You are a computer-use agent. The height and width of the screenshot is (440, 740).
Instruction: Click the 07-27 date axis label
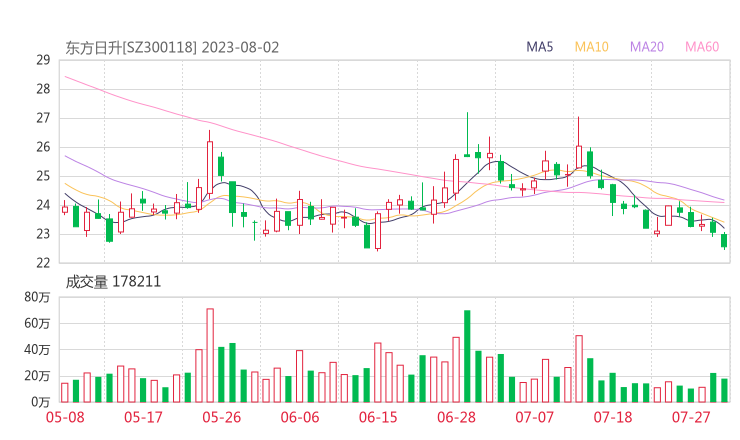691,417
